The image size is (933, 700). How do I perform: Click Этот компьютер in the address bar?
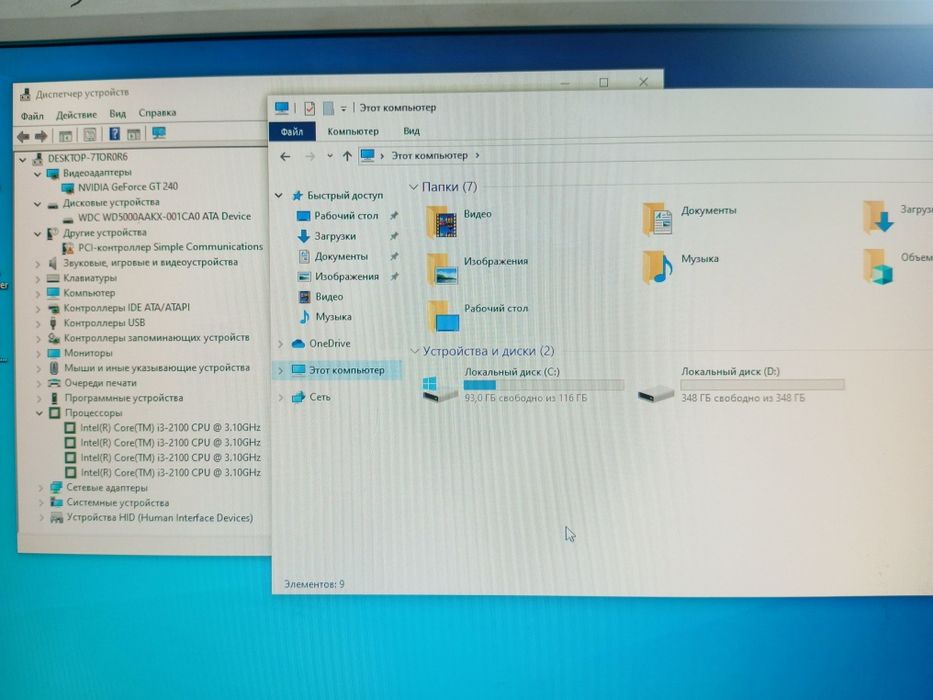click(x=429, y=155)
